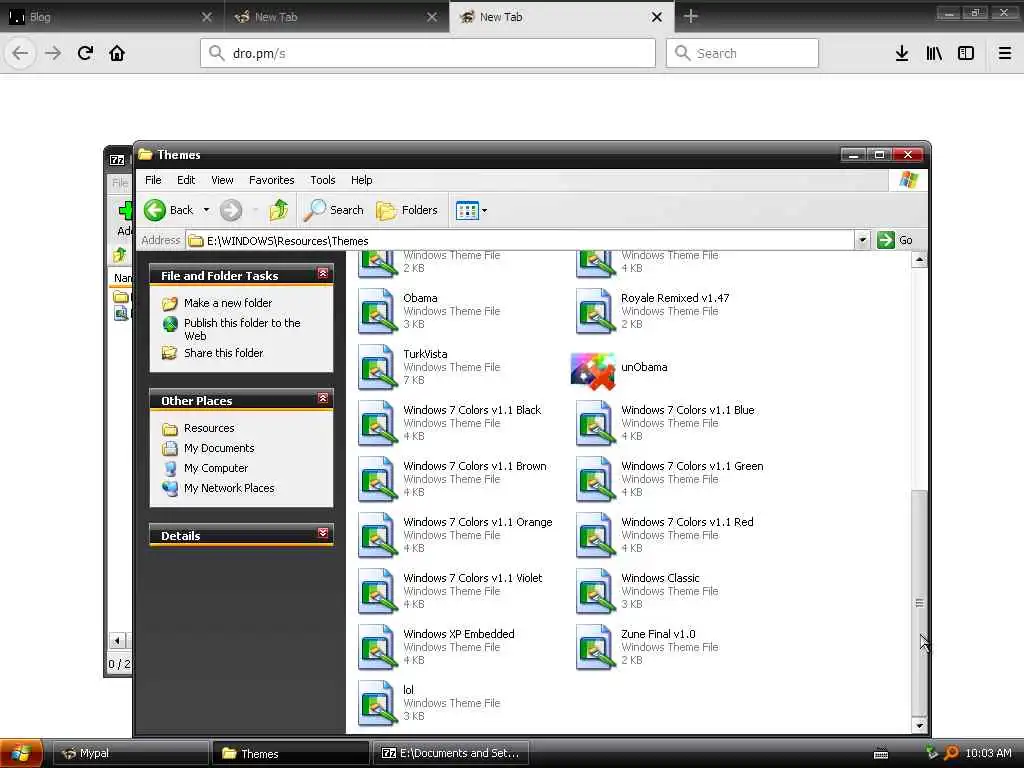Switch to E:\Documents and Set… taskbar item
This screenshot has width=1024, height=768.
click(x=450, y=753)
